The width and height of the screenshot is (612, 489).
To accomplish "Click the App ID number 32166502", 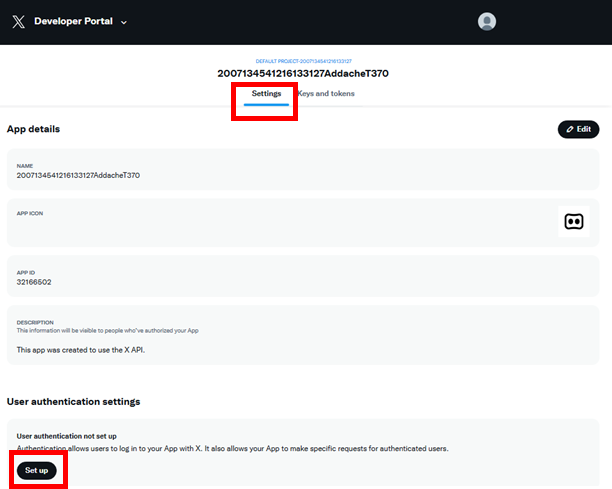I will [35, 282].
